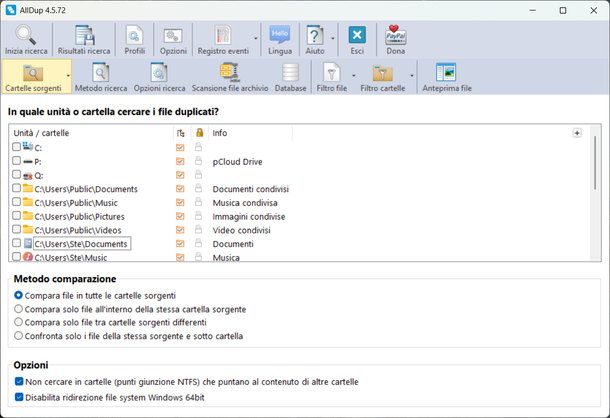Open Risultati ricerca from the toolbar
The image size is (610, 418).
click(84, 35)
